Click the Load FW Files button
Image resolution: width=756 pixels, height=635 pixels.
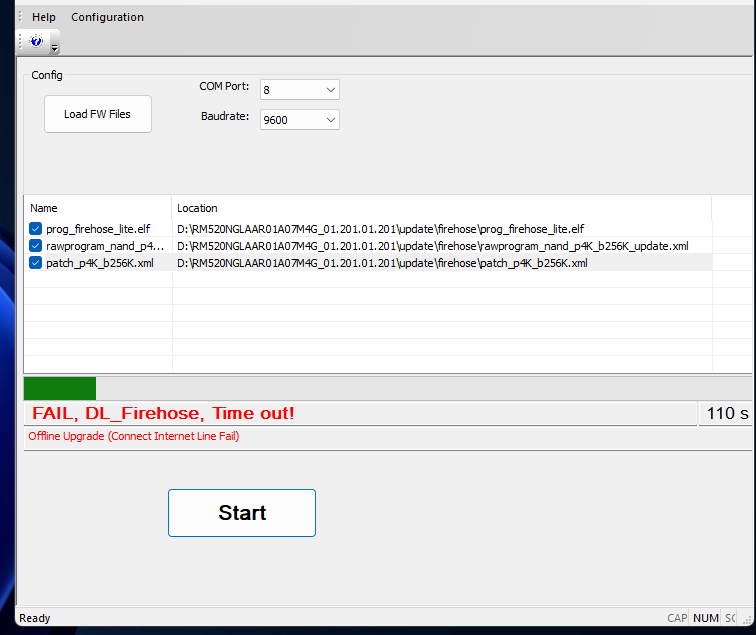[x=97, y=114]
